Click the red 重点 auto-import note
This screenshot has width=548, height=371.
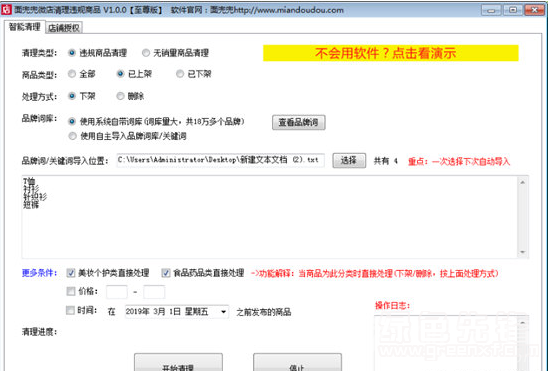coord(459,161)
